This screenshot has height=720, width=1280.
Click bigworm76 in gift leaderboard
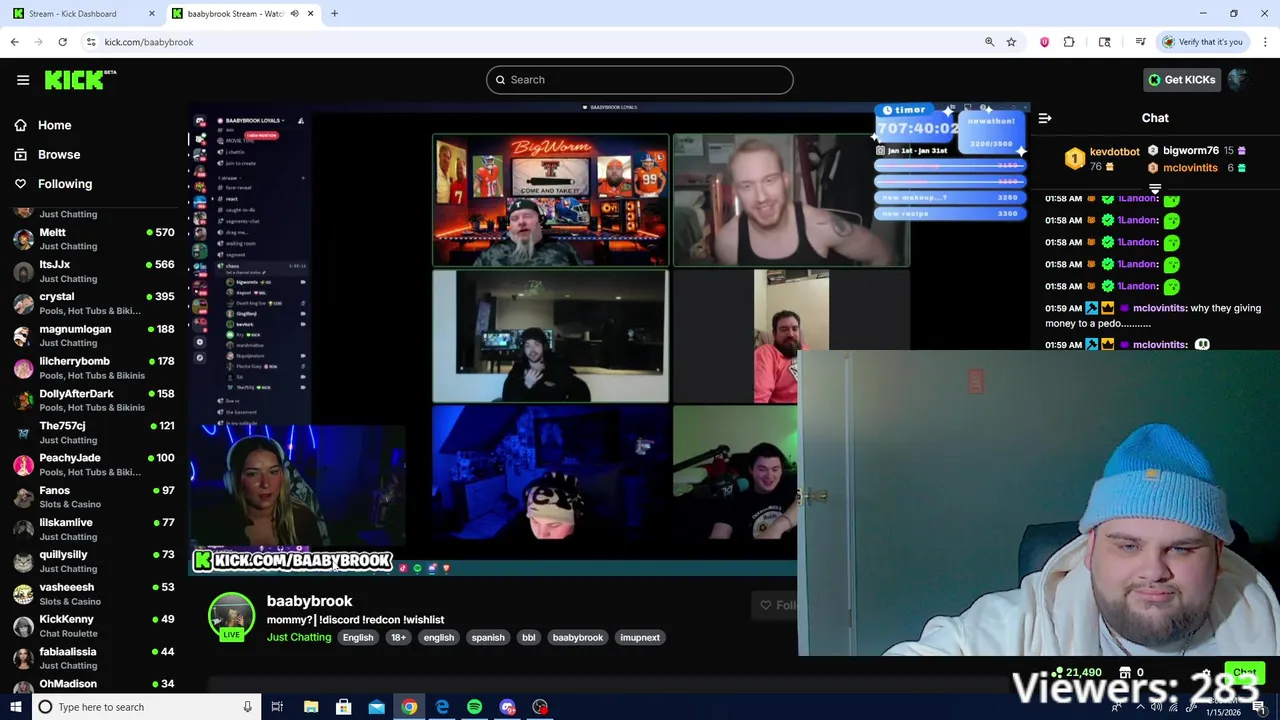pos(1191,151)
